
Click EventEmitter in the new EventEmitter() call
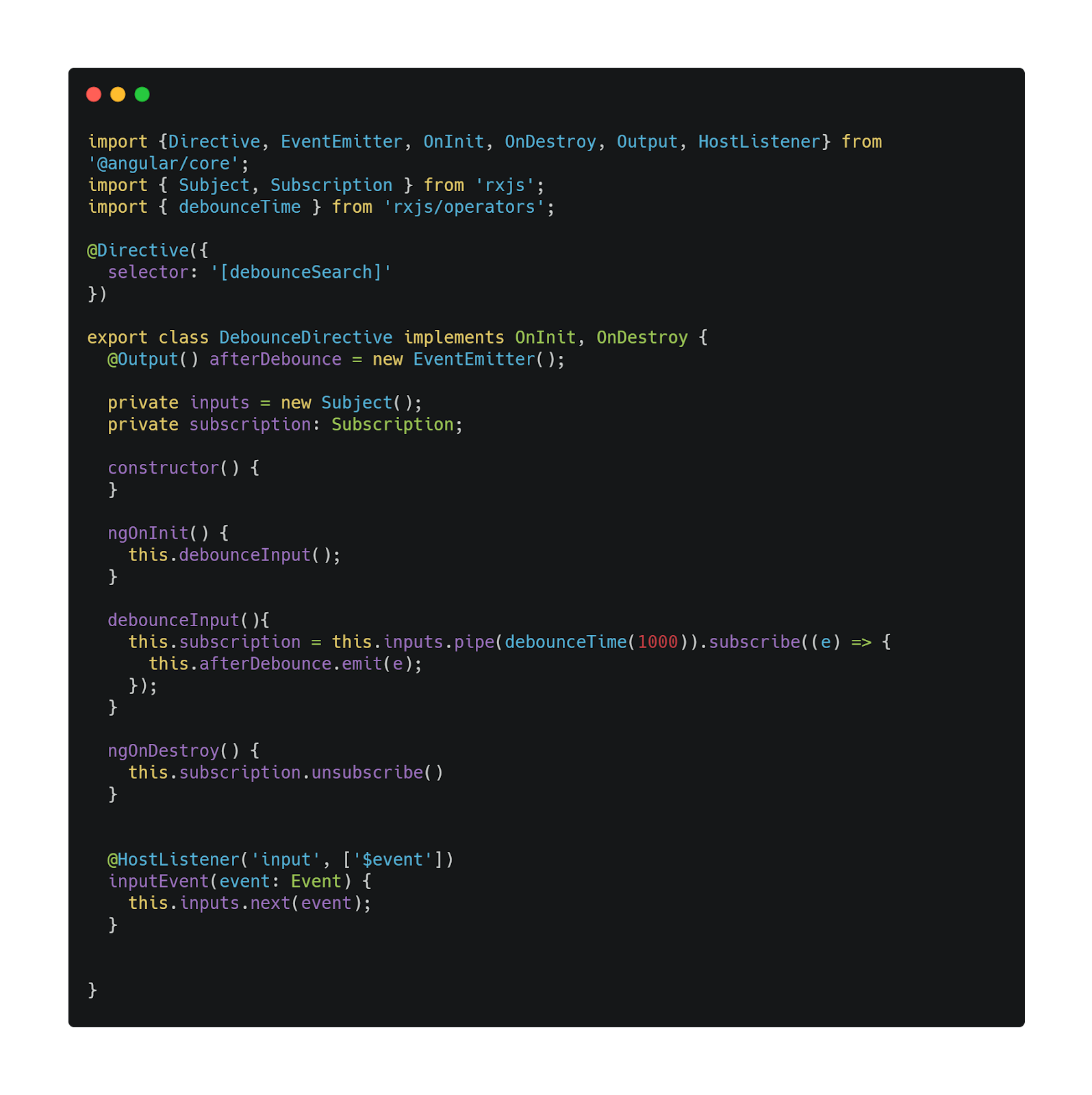point(474,359)
